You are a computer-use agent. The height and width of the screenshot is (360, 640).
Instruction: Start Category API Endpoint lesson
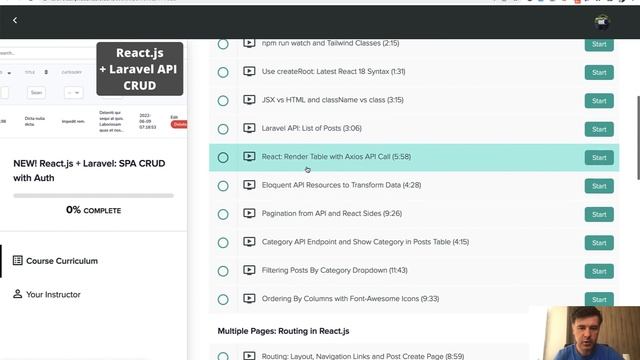[x=599, y=243]
